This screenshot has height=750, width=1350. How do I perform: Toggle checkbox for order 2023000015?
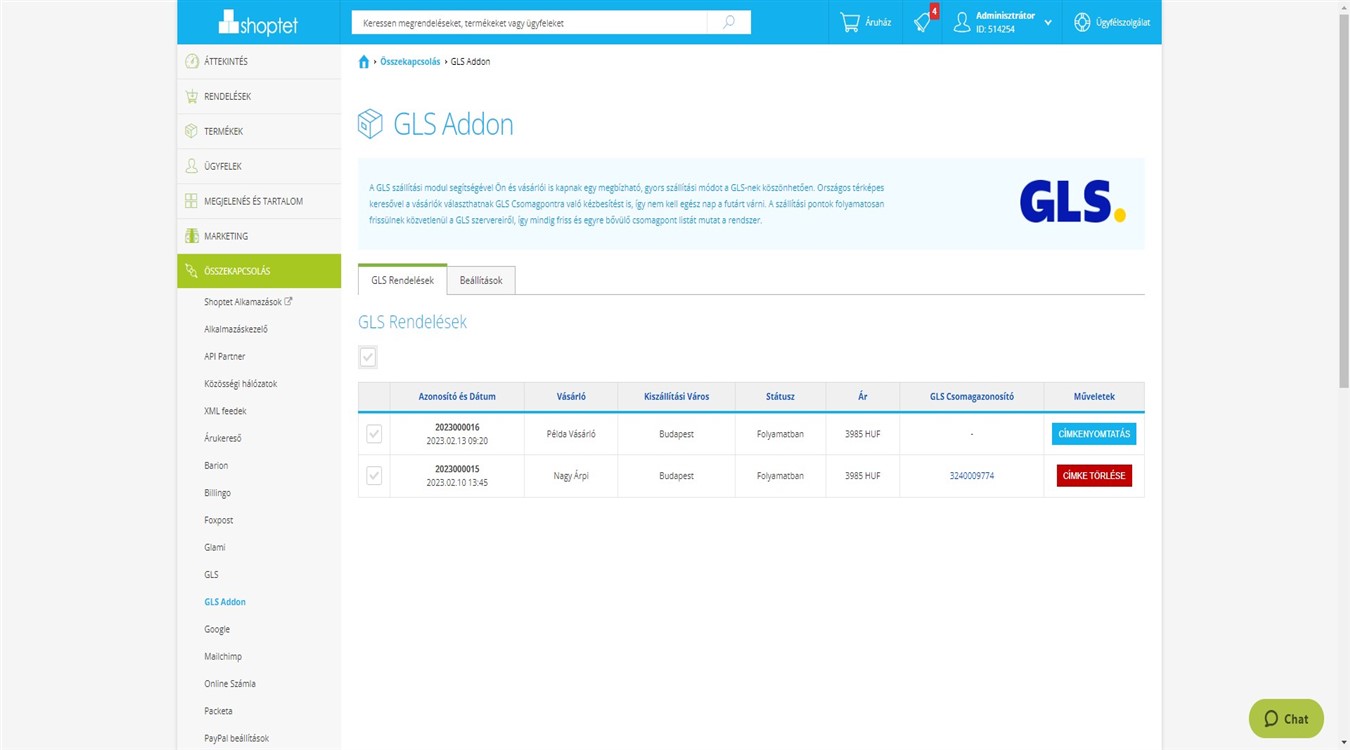pos(374,476)
